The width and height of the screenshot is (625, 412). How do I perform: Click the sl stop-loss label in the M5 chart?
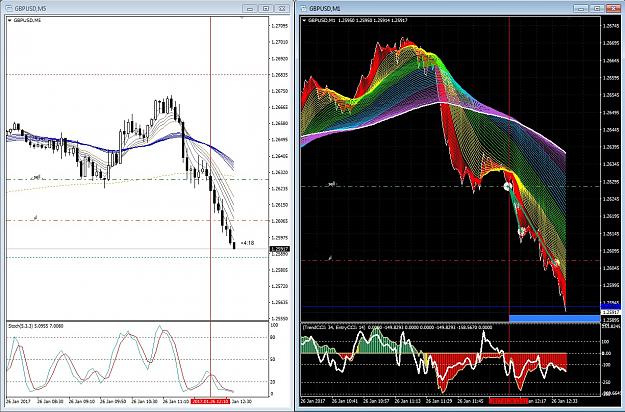pos(35,218)
